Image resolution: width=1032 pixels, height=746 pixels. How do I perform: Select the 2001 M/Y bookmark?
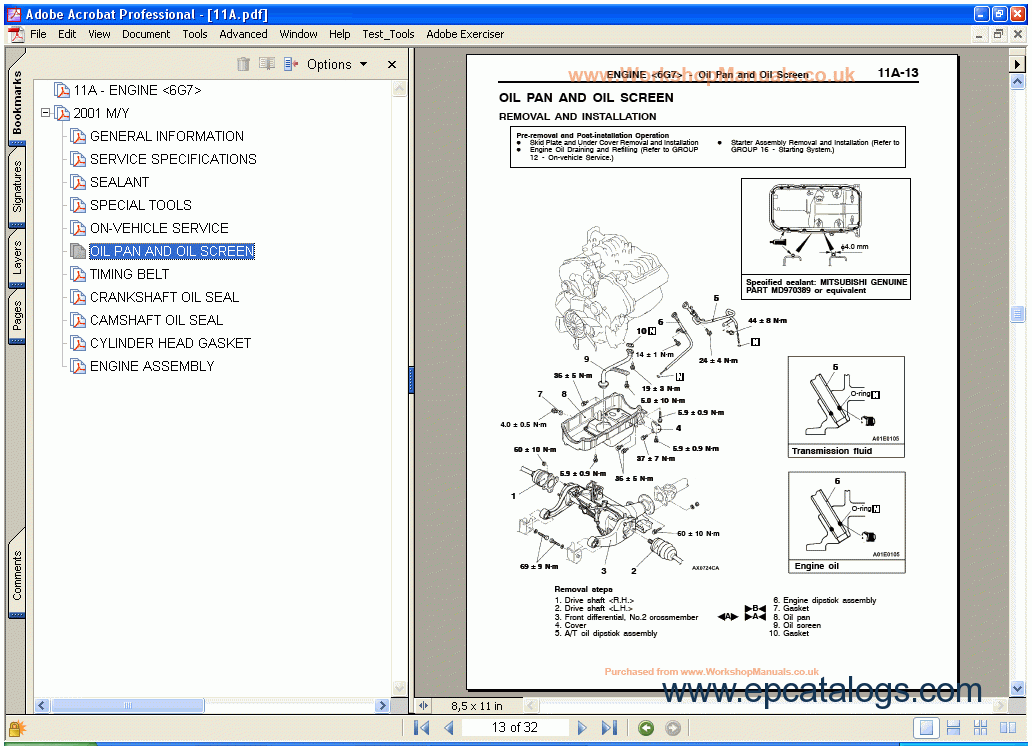[101, 113]
